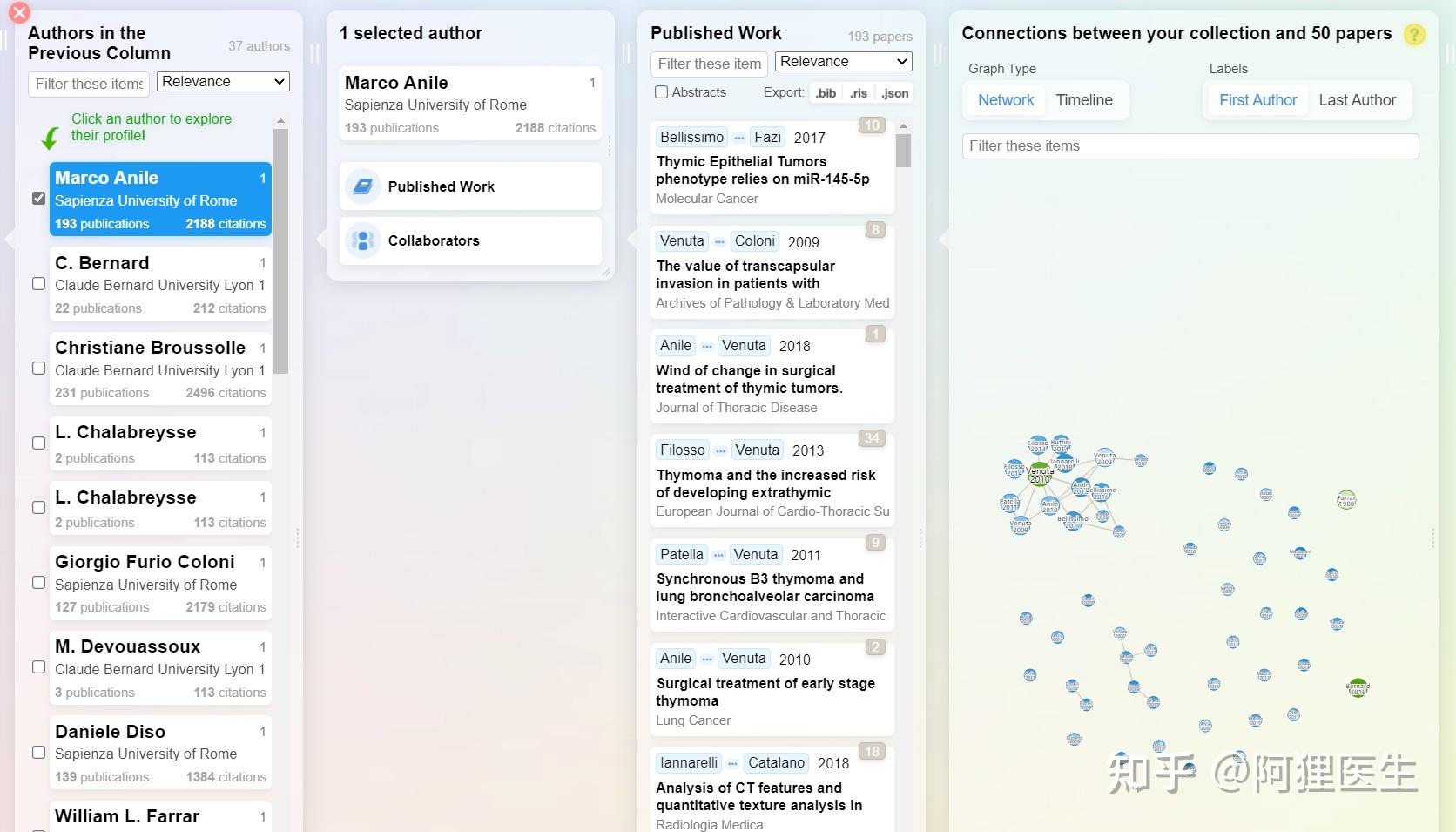Switch graph type to Timeline
The width and height of the screenshot is (1456, 832).
(x=1084, y=100)
